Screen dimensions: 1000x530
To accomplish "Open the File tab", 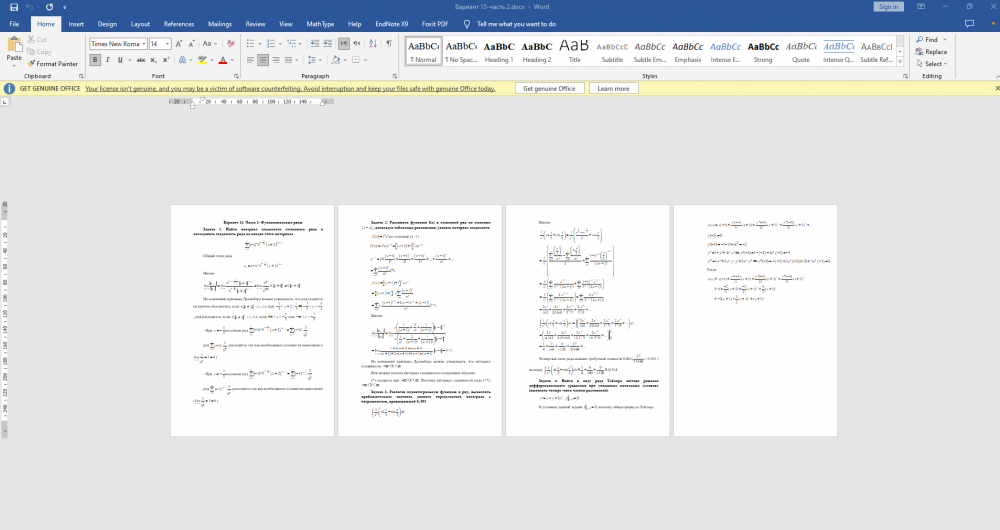I will (x=14, y=24).
